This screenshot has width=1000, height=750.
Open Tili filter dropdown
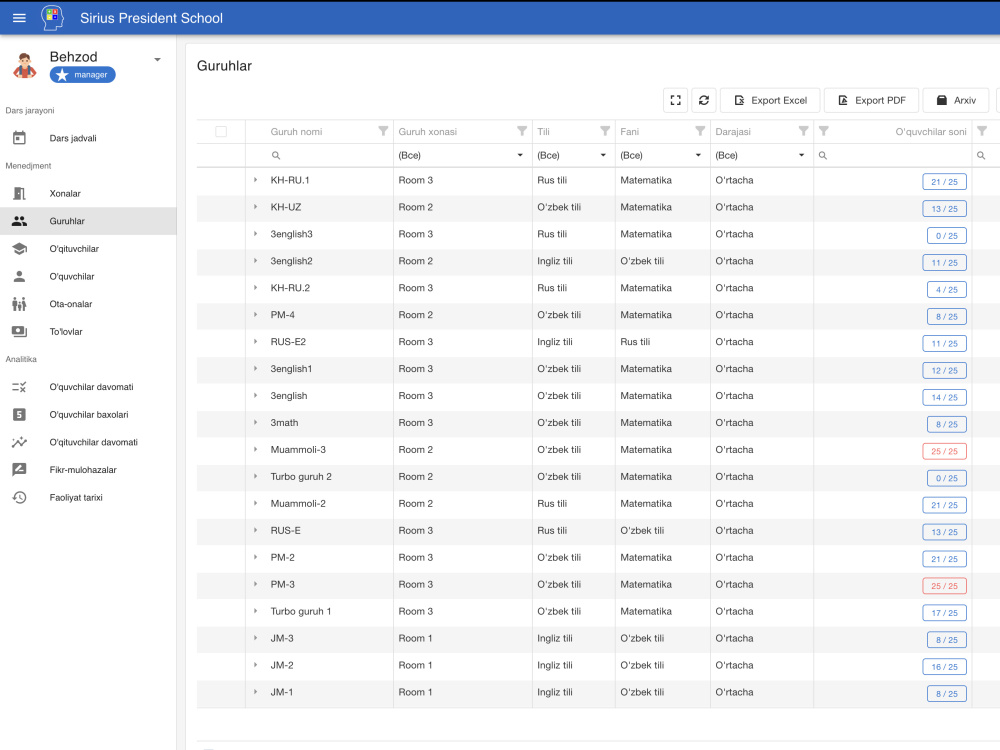(603, 155)
